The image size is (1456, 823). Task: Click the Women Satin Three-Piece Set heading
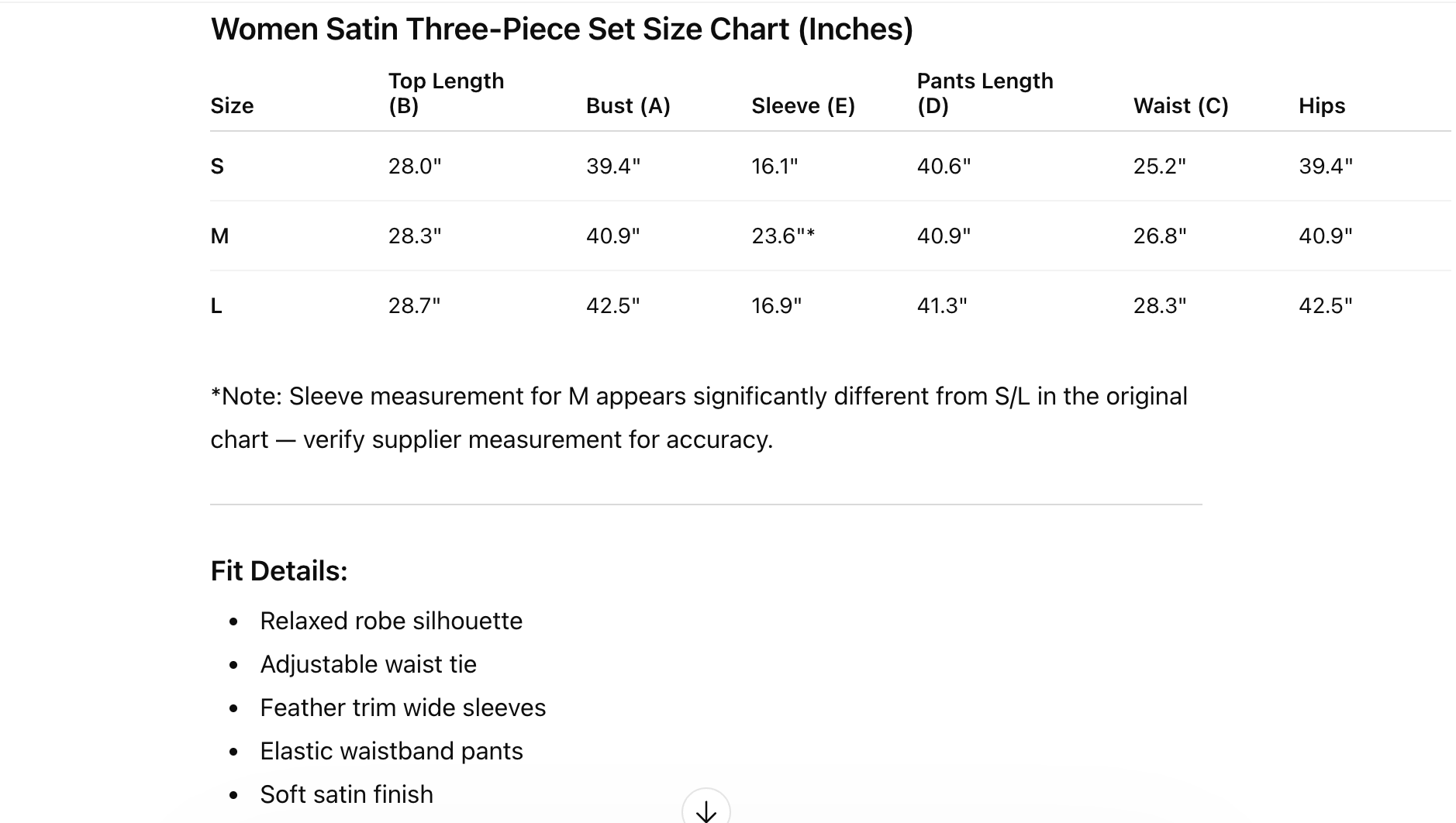pyautogui.click(x=561, y=29)
